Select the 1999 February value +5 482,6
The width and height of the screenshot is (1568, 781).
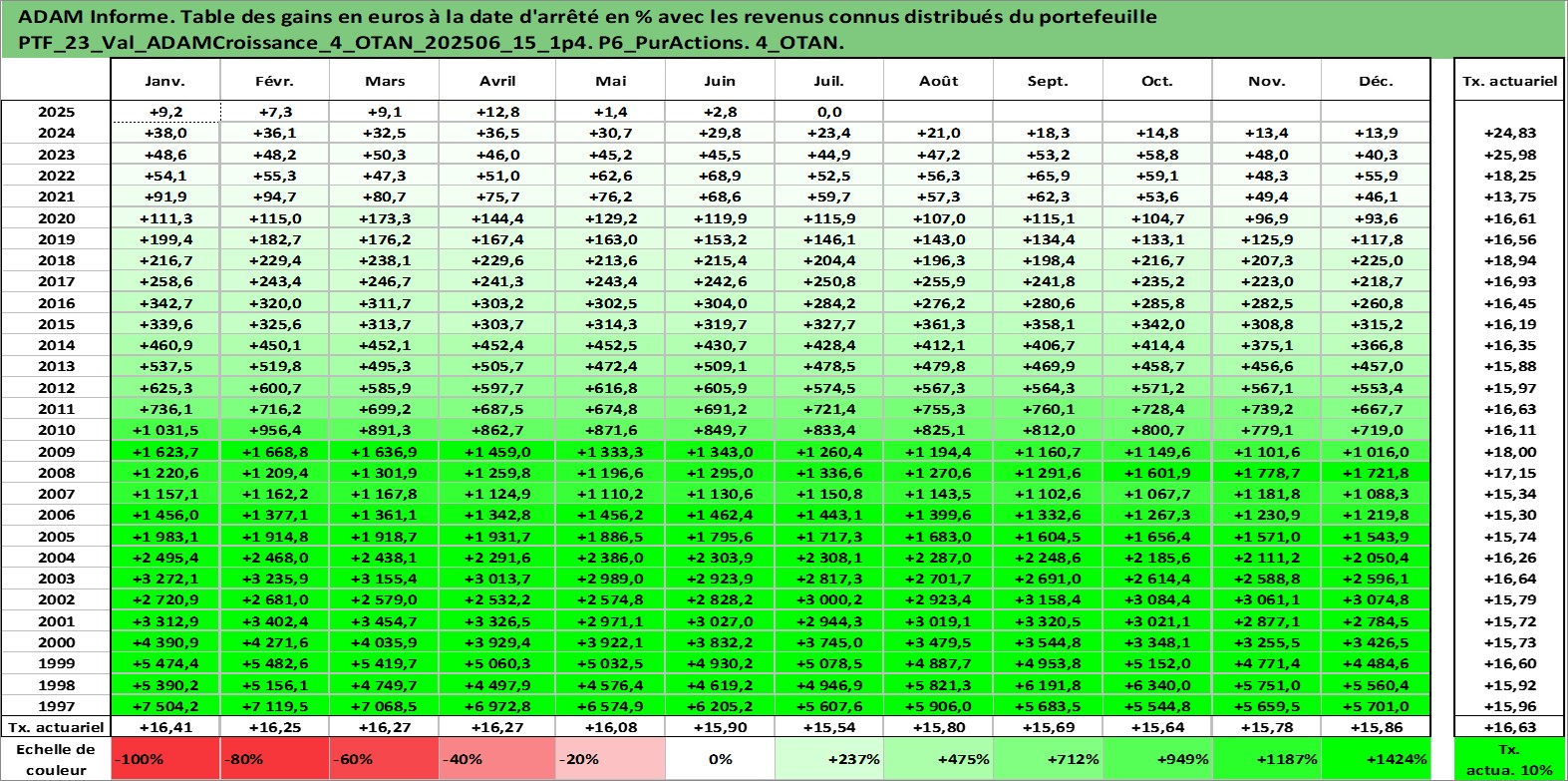(275, 663)
